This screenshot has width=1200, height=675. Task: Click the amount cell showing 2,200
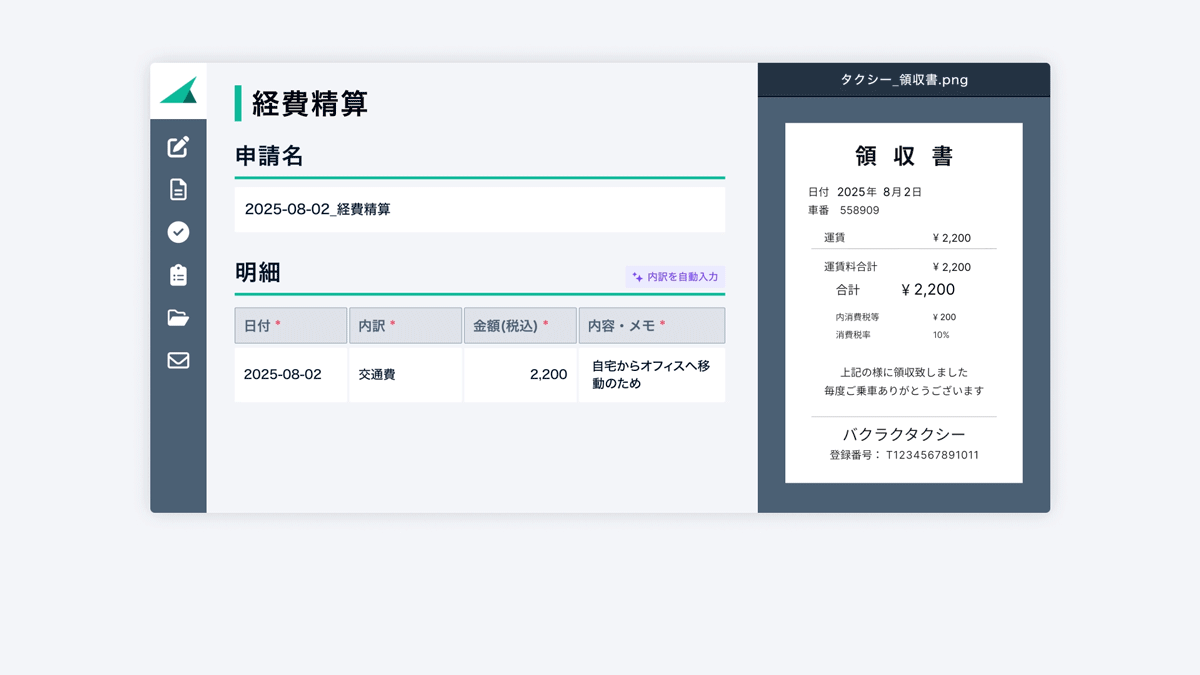(520, 375)
